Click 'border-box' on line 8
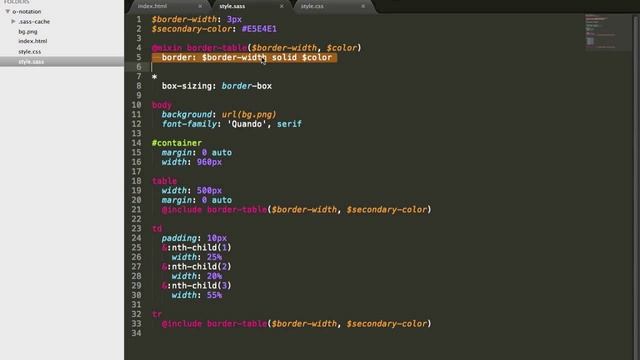 tap(247, 86)
